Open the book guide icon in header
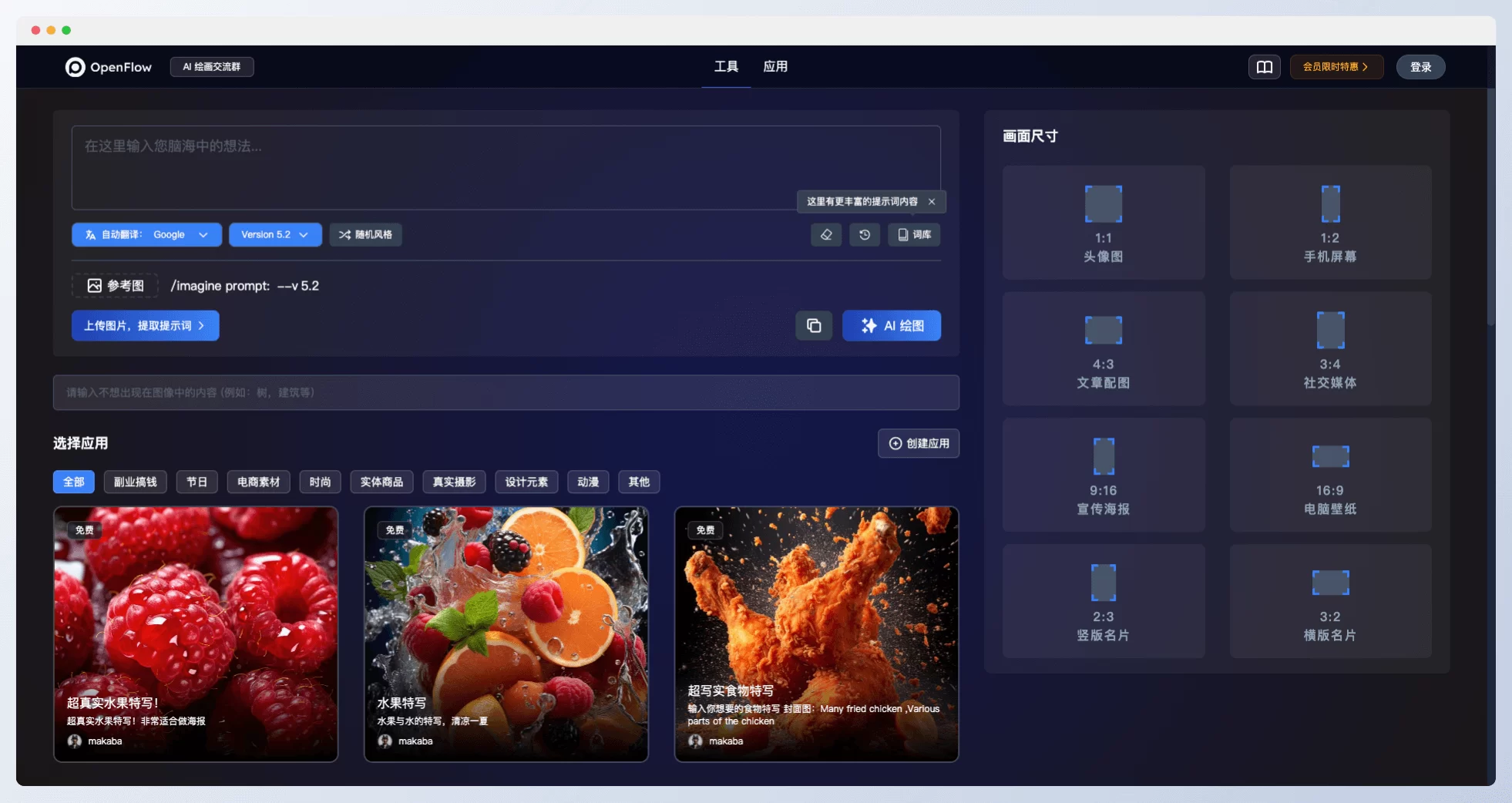1512x803 pixels. [1264, 67]
